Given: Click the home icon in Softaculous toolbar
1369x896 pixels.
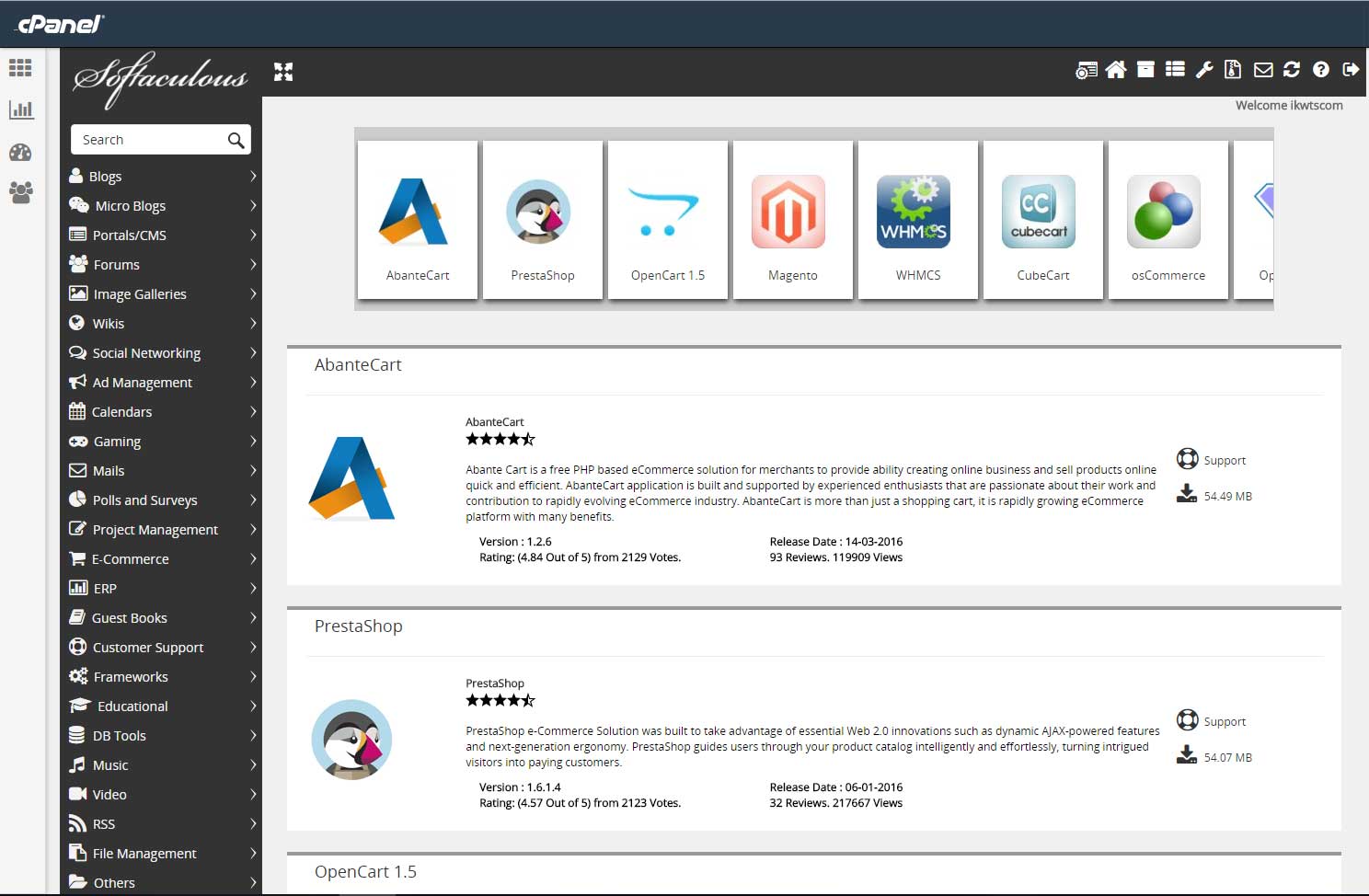Looking at the screenshot, I should tap(1116, 70).
